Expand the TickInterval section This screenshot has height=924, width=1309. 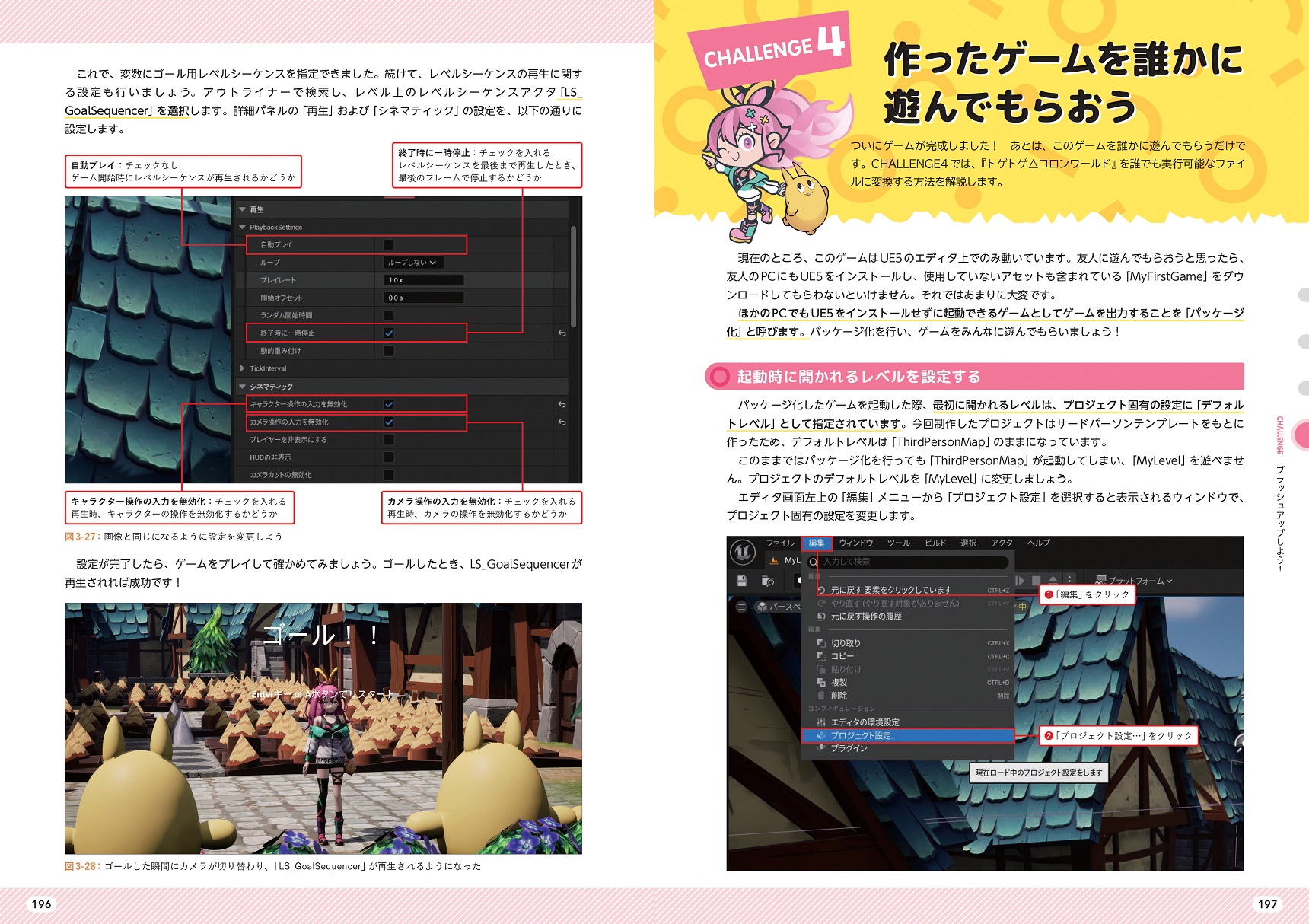243,368
